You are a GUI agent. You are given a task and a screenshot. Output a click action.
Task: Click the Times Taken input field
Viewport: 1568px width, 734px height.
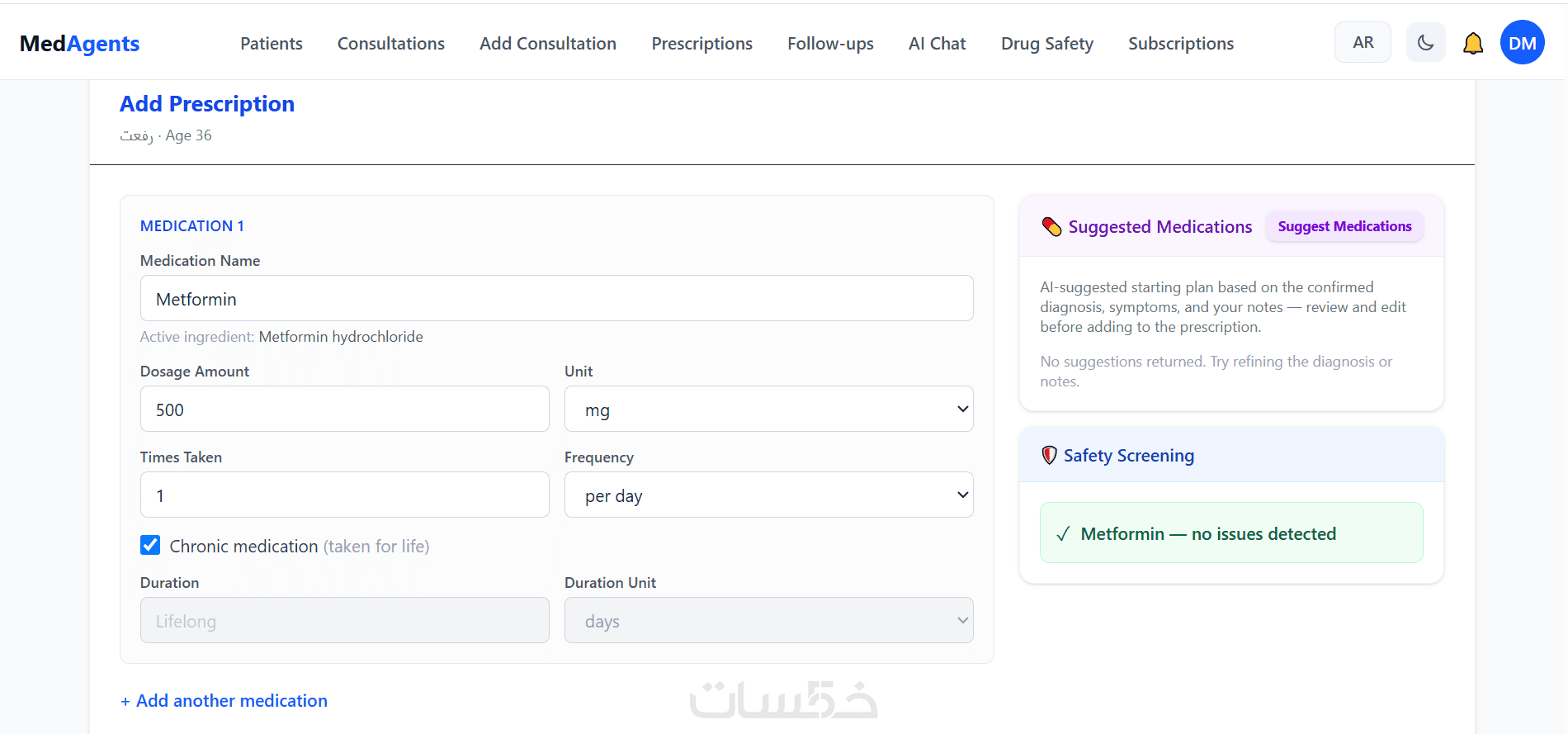coord(344,495)
